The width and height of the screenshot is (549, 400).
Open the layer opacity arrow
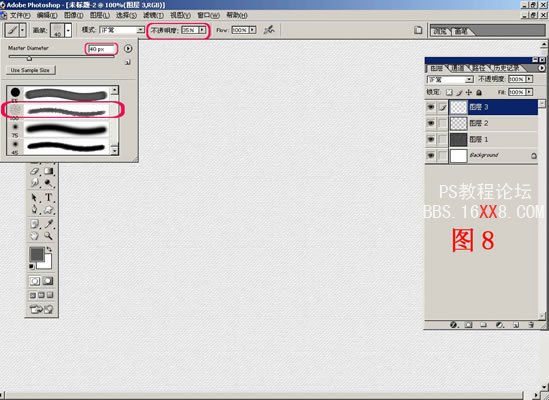coord(529,79)
